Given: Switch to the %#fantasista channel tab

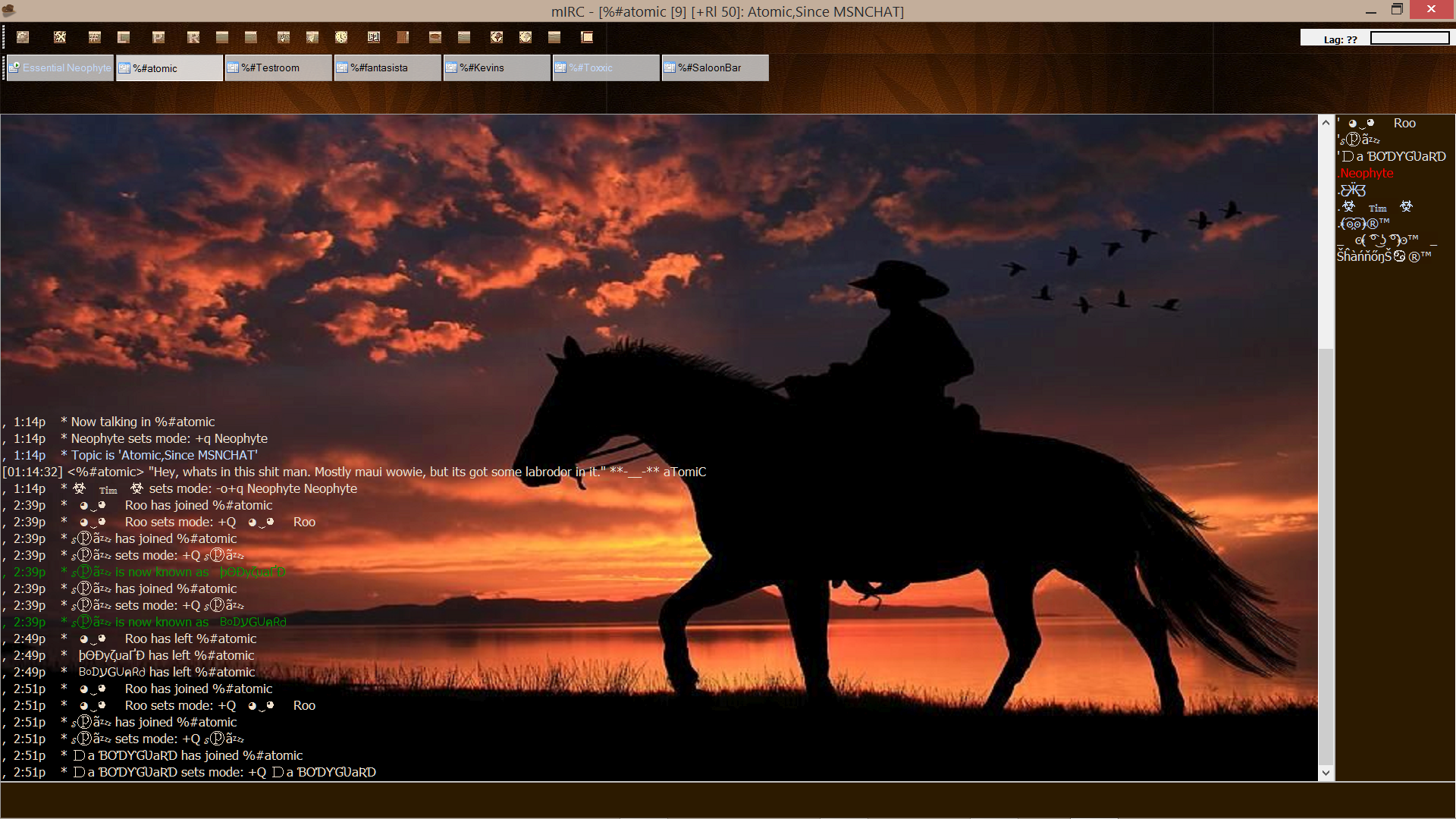Looking at the screenshot, I should point(388,67).
